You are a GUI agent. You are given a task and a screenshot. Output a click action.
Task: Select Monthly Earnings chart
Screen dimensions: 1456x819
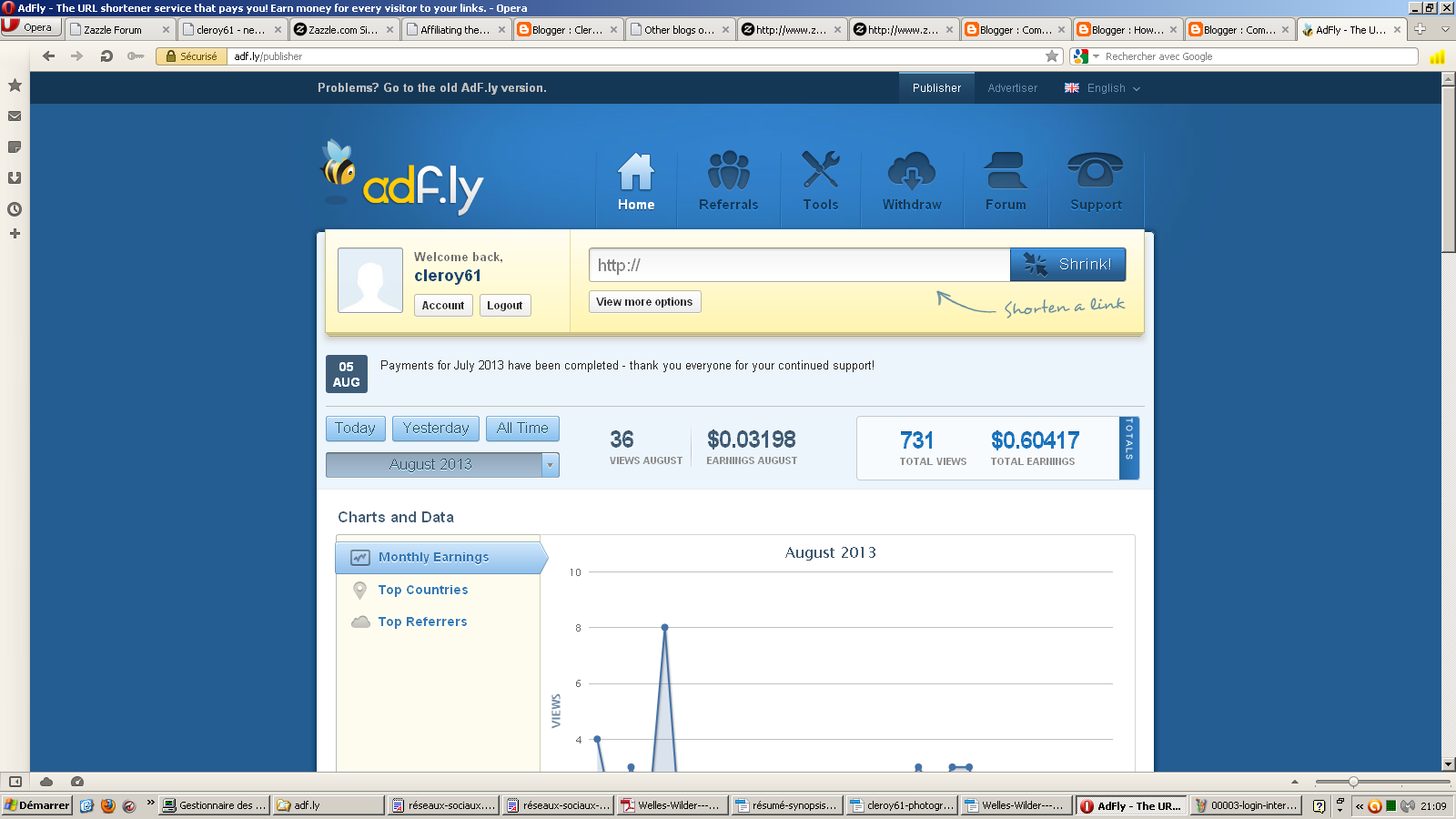click(440, 558)
